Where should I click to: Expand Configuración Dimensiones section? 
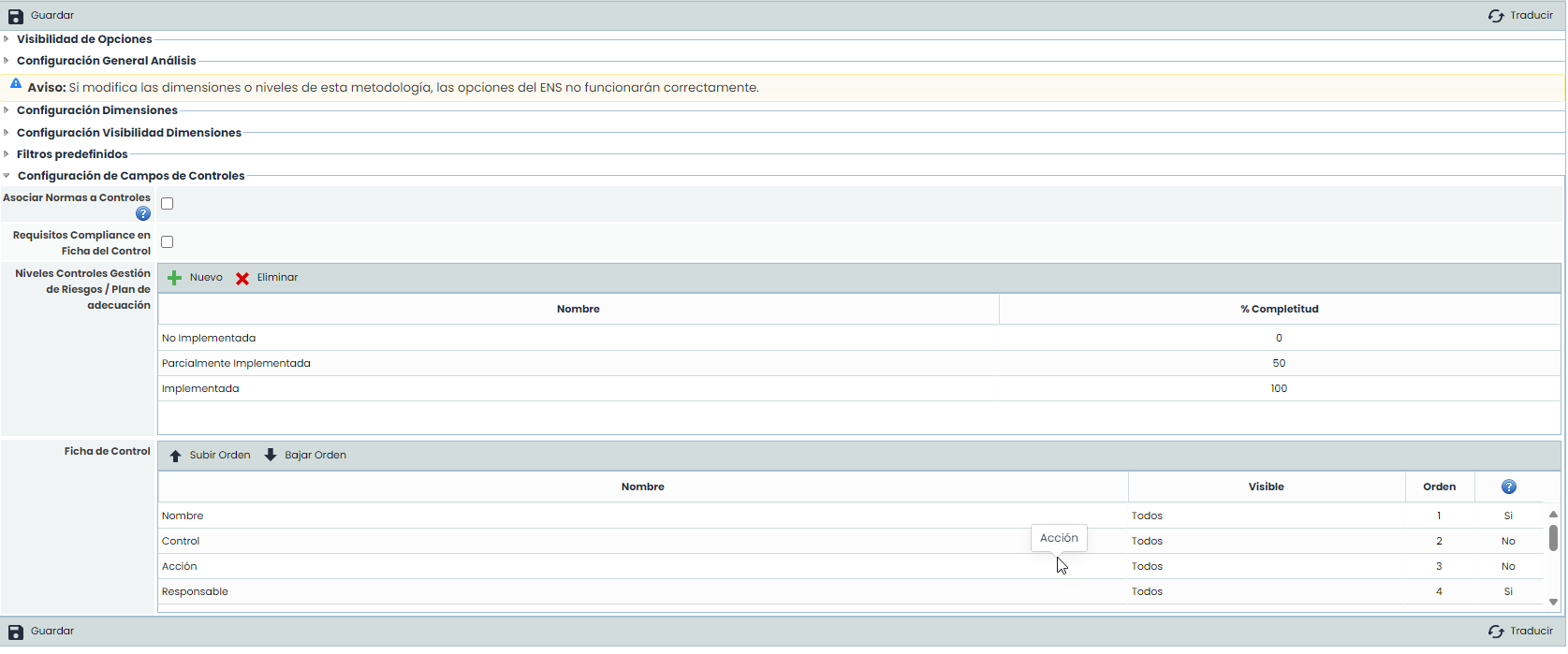96,110
